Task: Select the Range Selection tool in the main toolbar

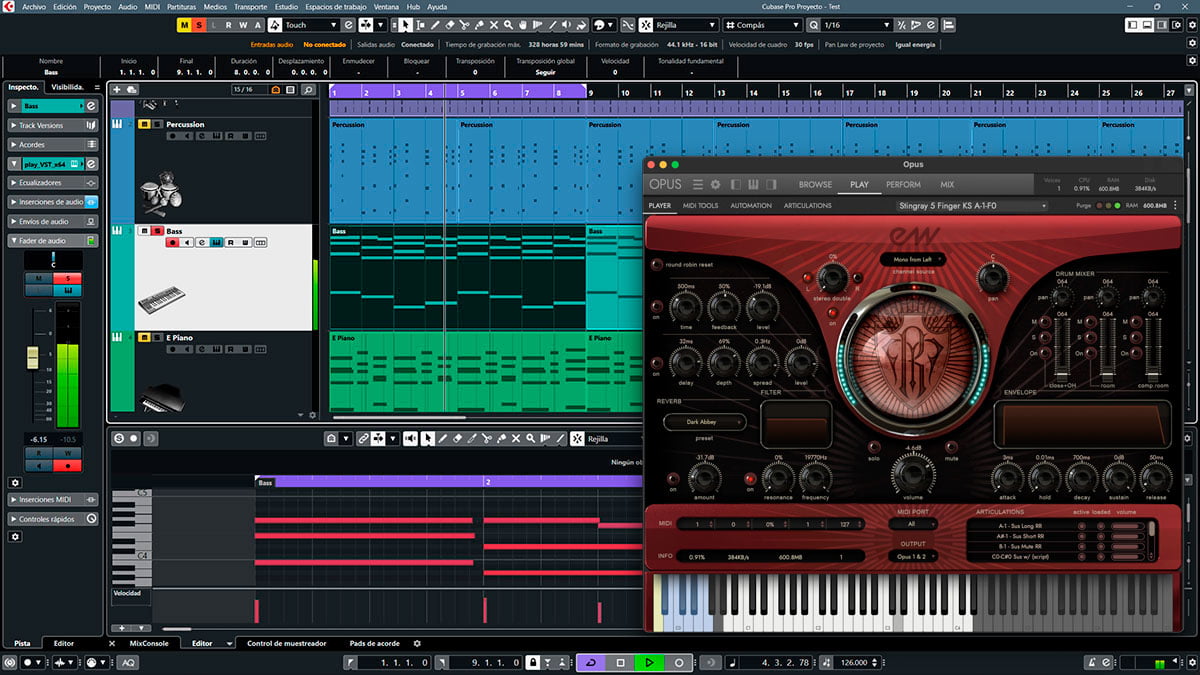Action: pos(419,24)
